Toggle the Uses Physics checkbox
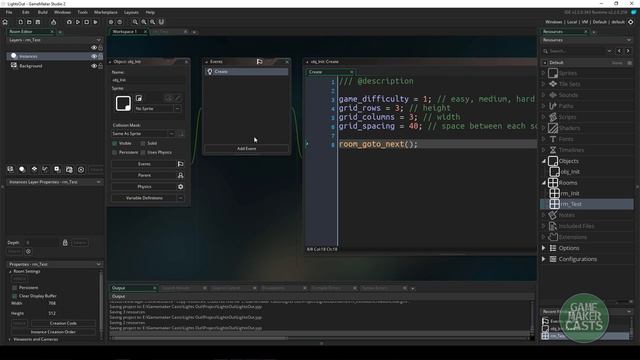The width and height of the screenshot is (640, 360). [143, 152]
